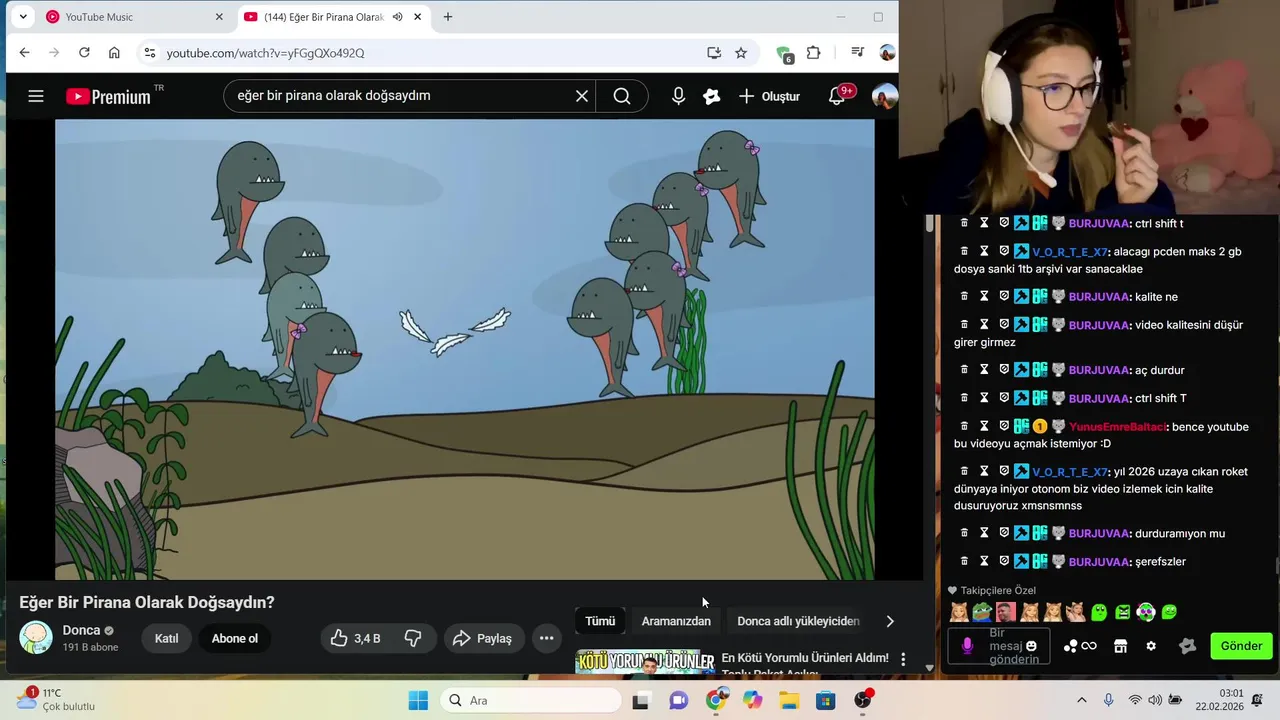View site information icon in address bar
Image resolution: width=1280 pixels, height=720 pixels.
pyautogui.click(x=149, y=53)
